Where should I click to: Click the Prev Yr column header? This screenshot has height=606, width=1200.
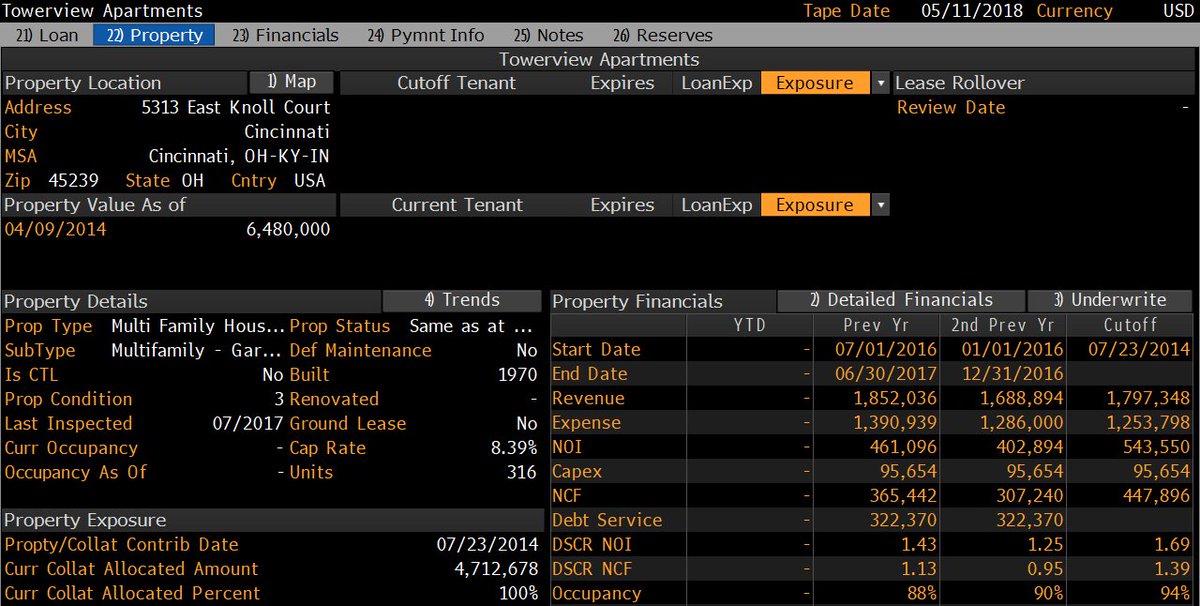click(x=875, y=324)
